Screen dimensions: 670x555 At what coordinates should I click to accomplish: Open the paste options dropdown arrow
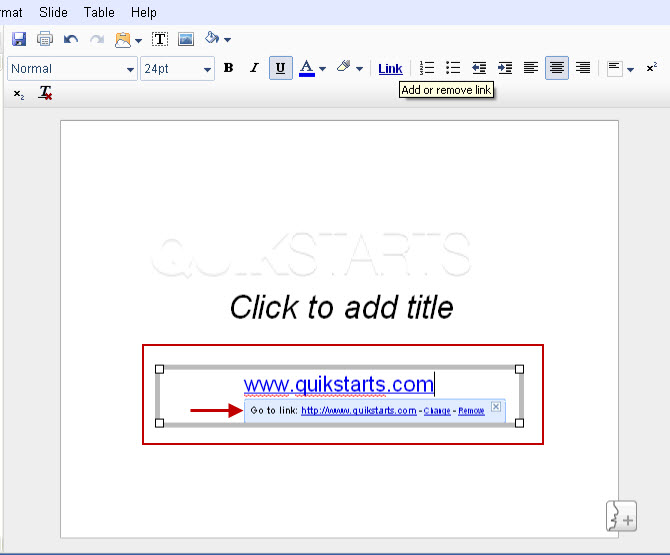click(138, 41)
